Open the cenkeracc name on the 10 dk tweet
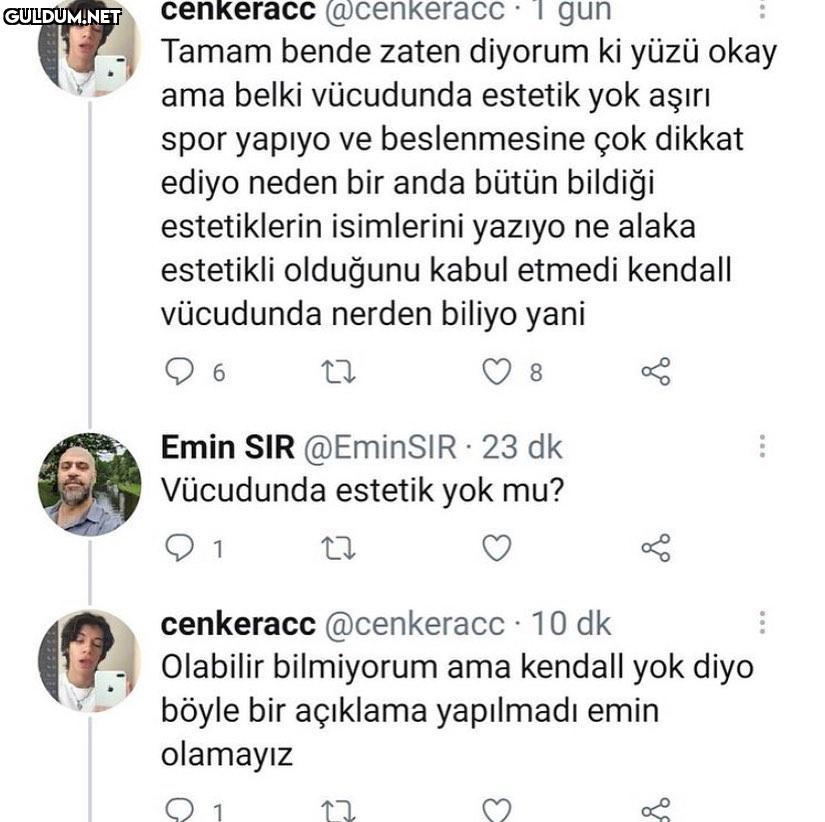 [237, 623]
